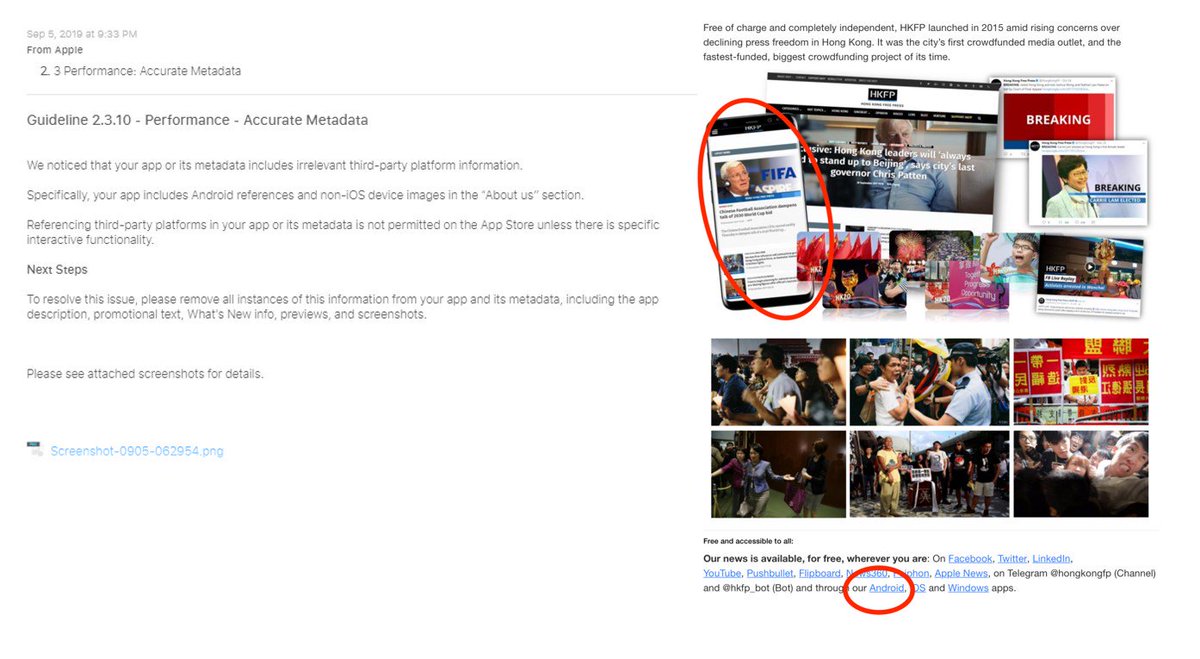Select the "2. 3 Performance: Accurate Metadata" entry
This screenshot has height=659, width=1200.
click(140, 71)
